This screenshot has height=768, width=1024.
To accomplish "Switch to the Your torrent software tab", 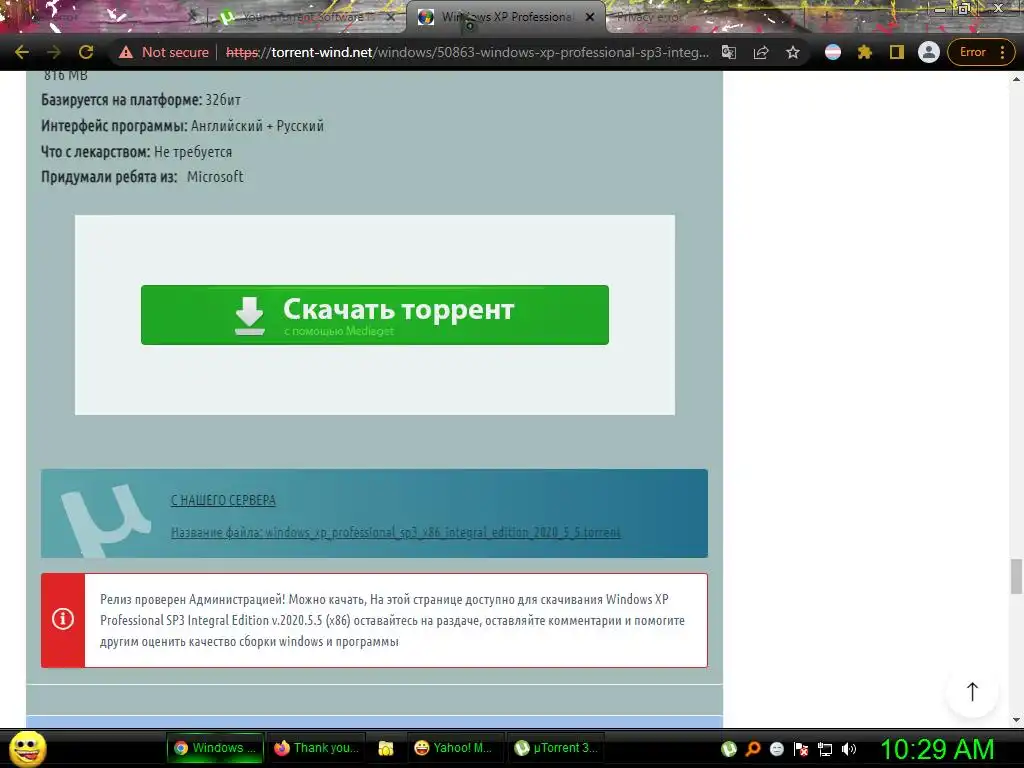I will (304, 17).
